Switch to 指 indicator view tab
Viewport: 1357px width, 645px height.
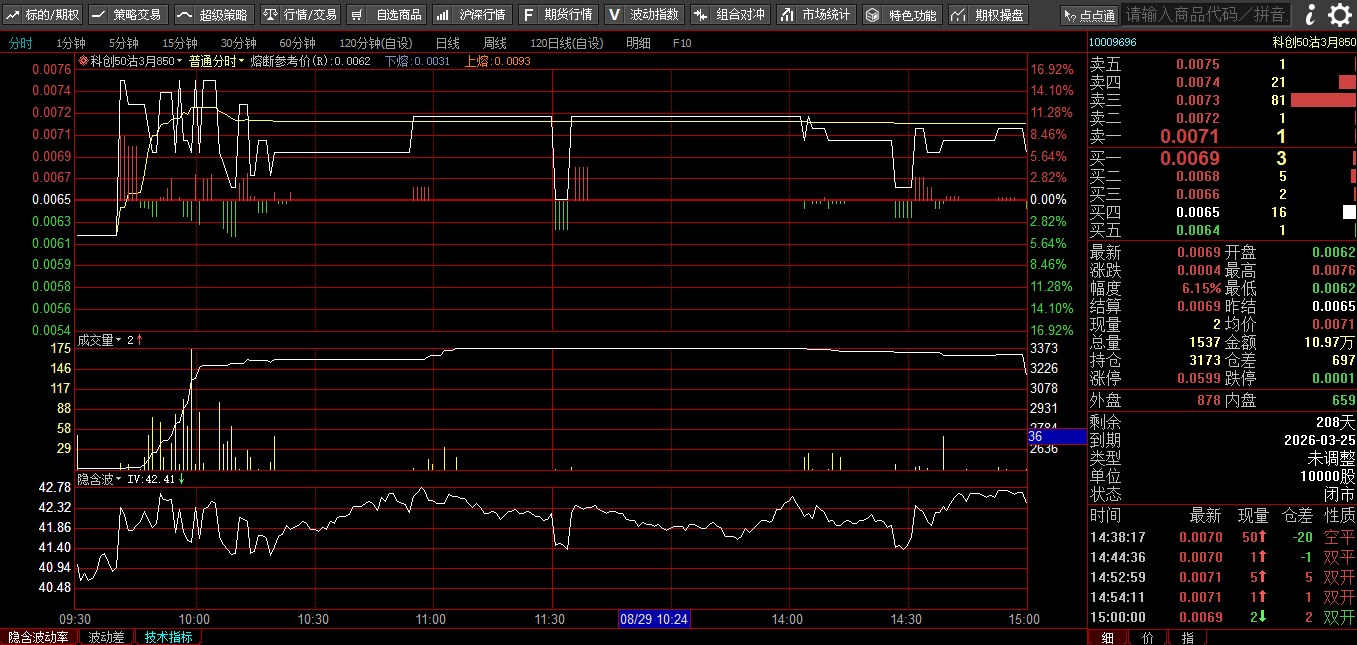[1187, 637]
